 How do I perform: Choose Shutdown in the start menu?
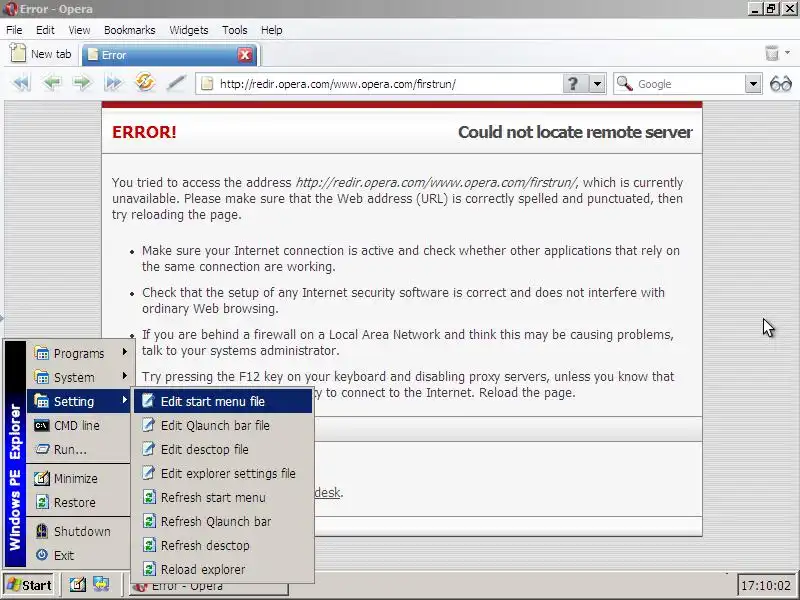click(81, 531)
